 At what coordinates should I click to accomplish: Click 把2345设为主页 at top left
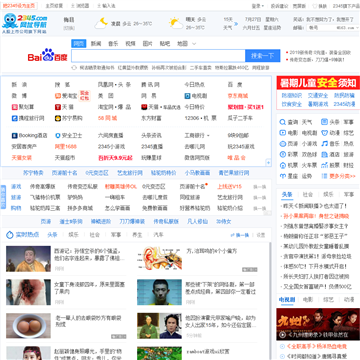pos(19,6)
